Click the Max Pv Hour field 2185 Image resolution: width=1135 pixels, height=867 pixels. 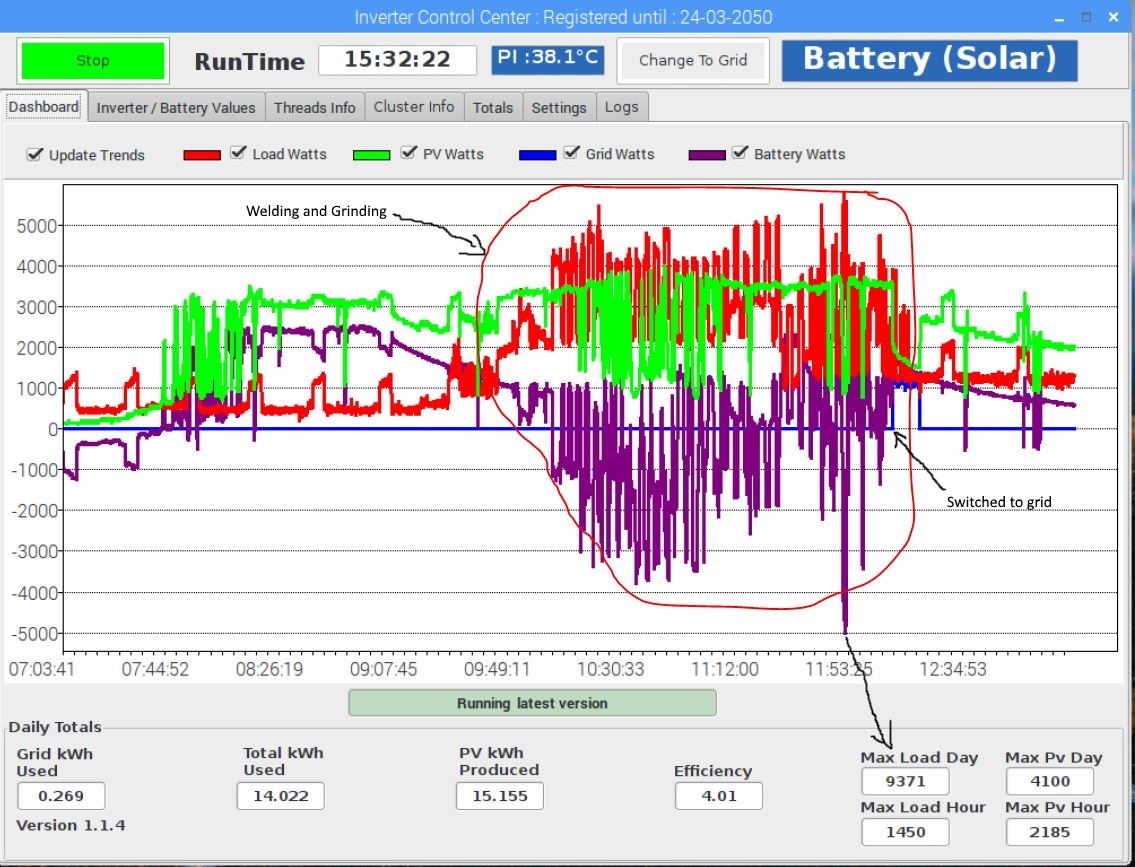1050,832
